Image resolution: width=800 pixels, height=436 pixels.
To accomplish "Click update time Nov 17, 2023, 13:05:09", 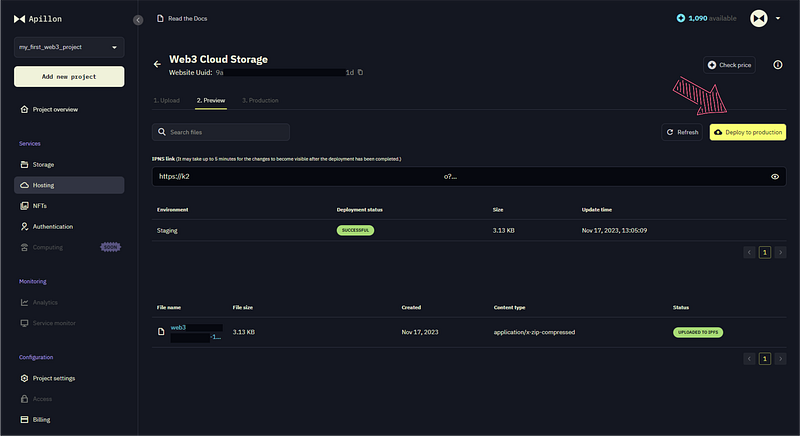I will point(614,230).
